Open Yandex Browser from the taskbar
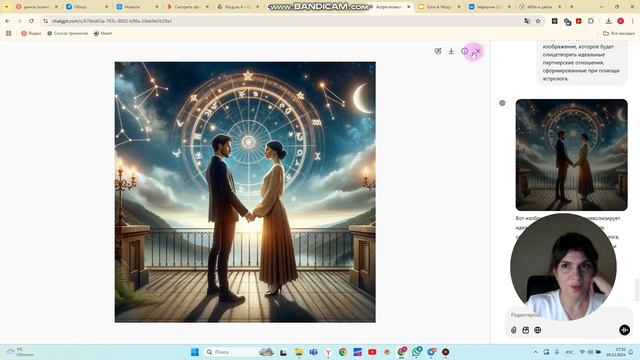This screenshot has width=640, height=360. (328, 352)
